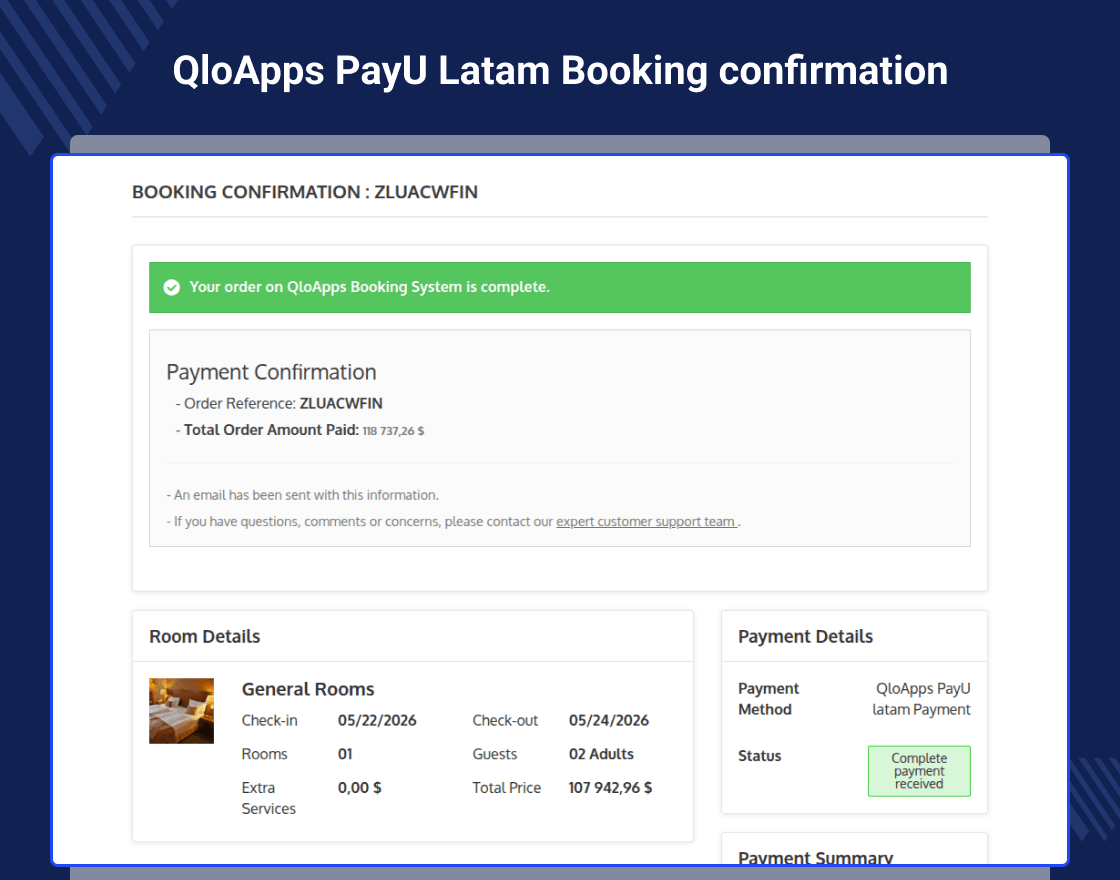
Task: Click the green checkmark success icon
Action: [x=171, y=287]
